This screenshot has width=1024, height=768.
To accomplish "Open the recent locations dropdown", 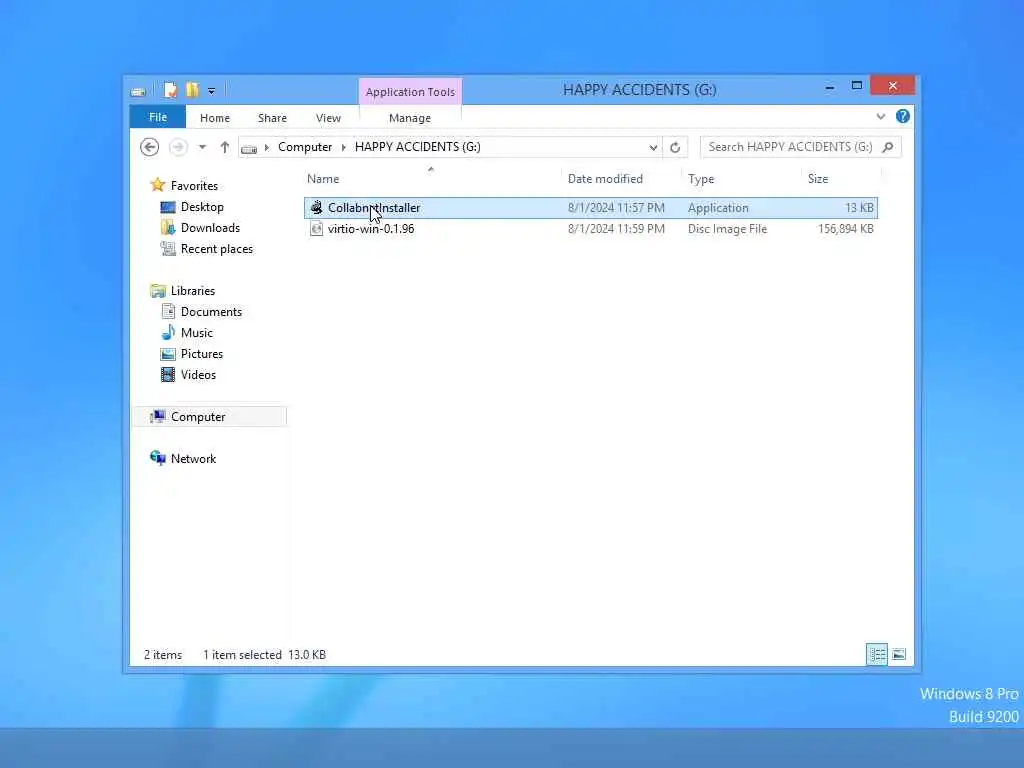I will pos(202,147).
